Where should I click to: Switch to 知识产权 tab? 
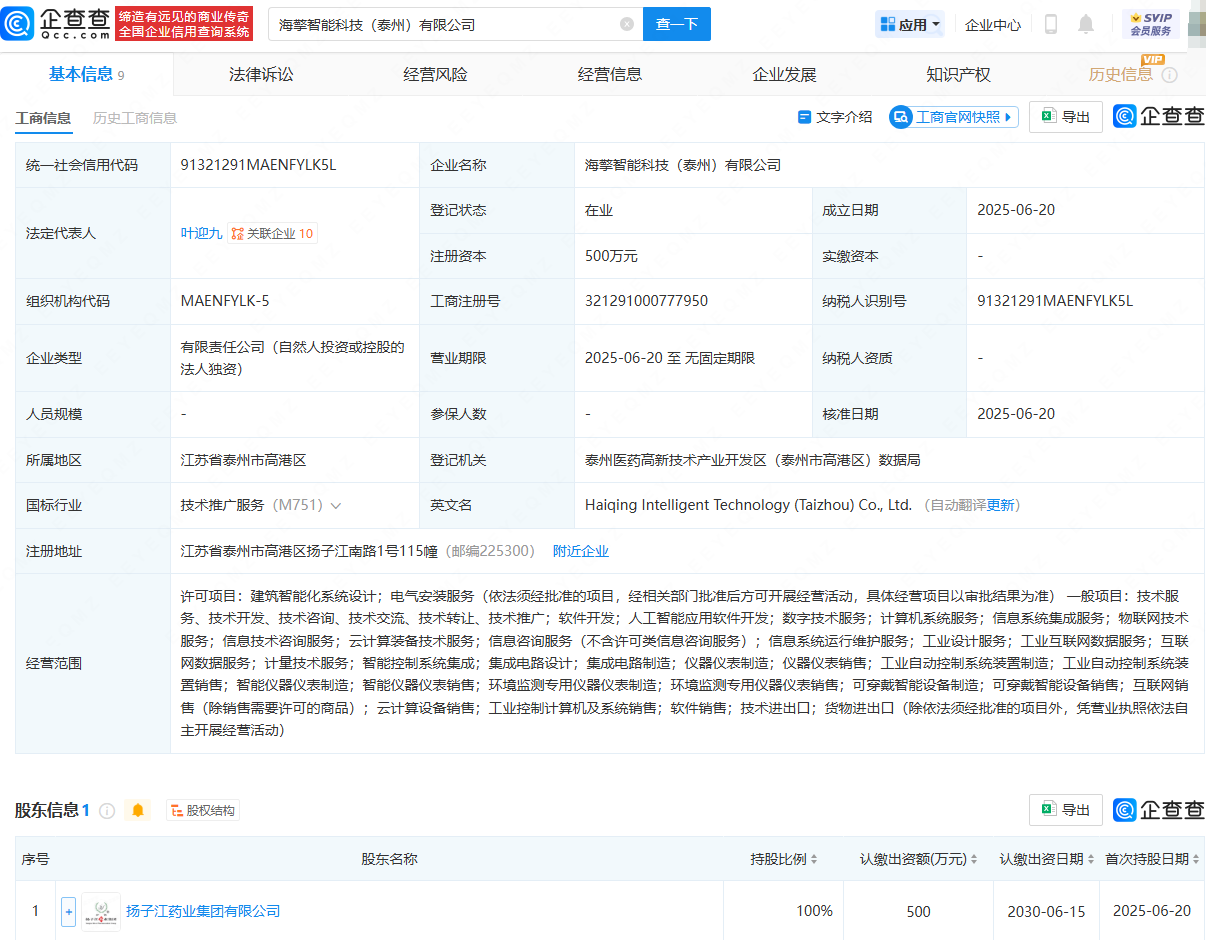[x=958, y=75]
